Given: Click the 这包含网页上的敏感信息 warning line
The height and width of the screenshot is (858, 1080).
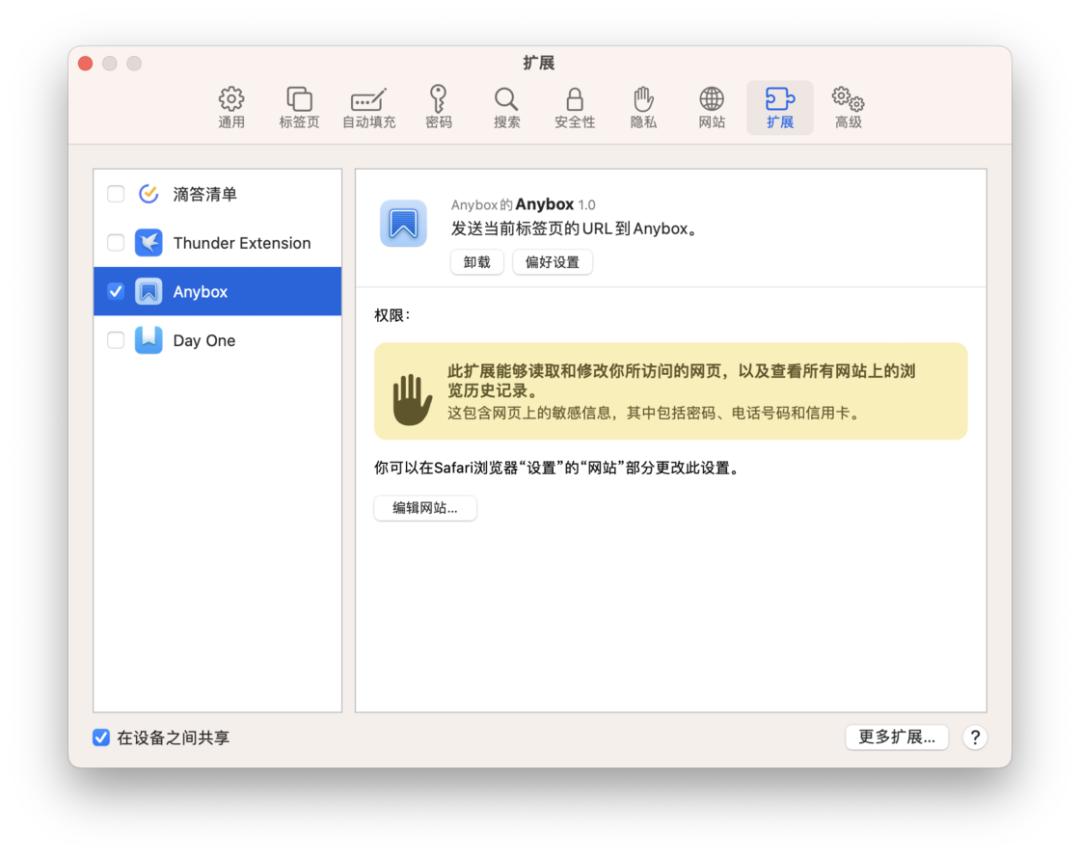Looking at the screenshot, I should (x=654, y=413).
